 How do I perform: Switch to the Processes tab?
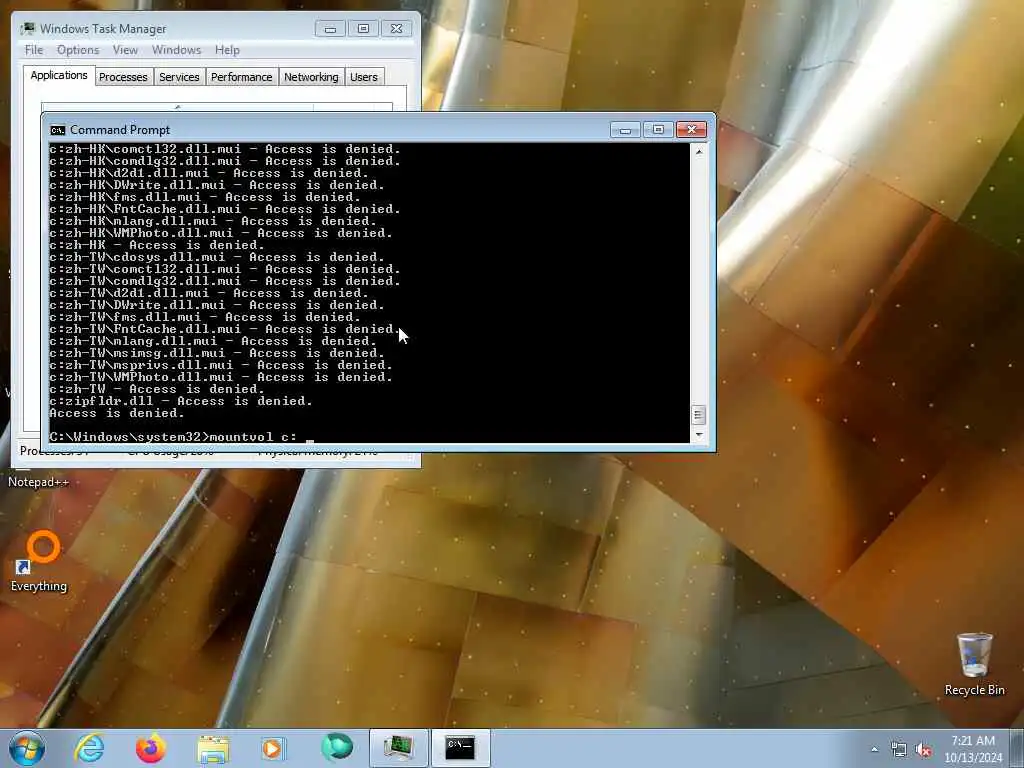coord(123,77)
